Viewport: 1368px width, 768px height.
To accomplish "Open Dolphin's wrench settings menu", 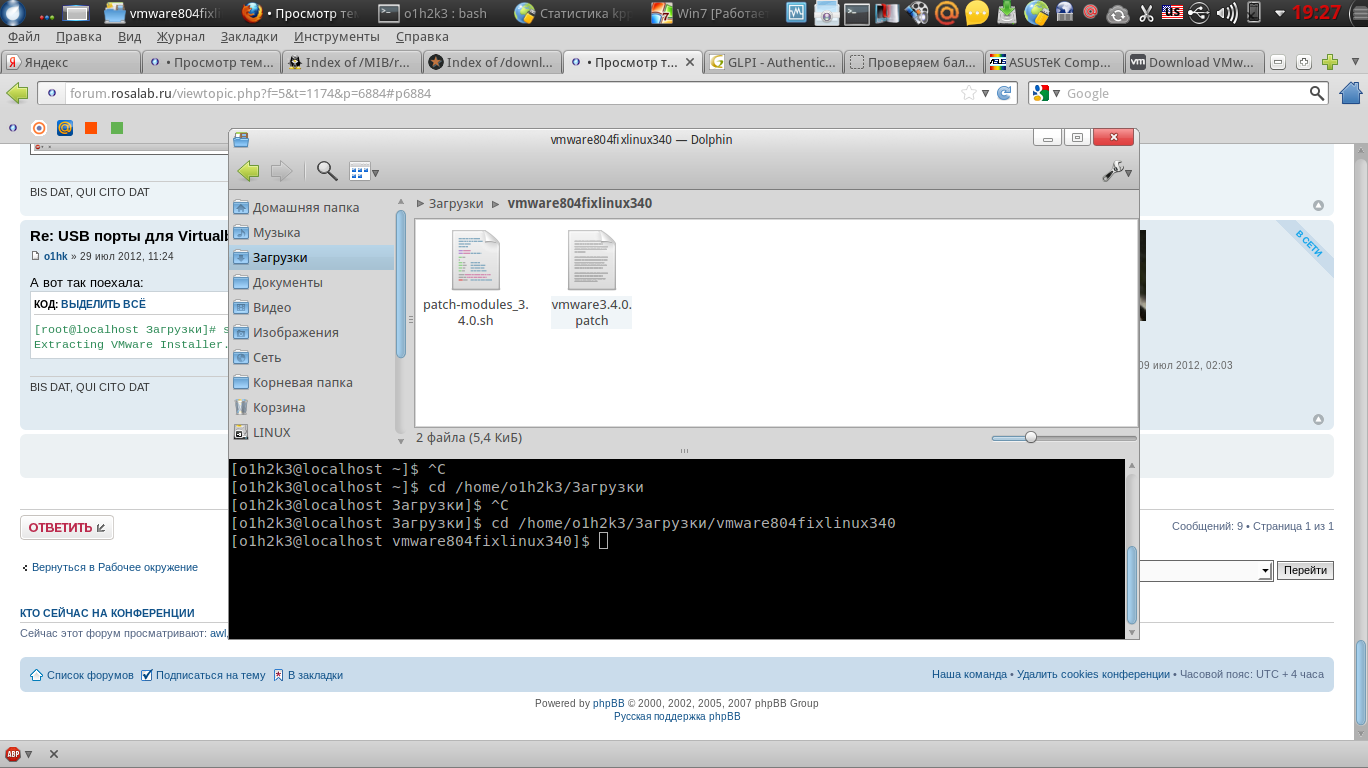I will [x=1116, y=172].
